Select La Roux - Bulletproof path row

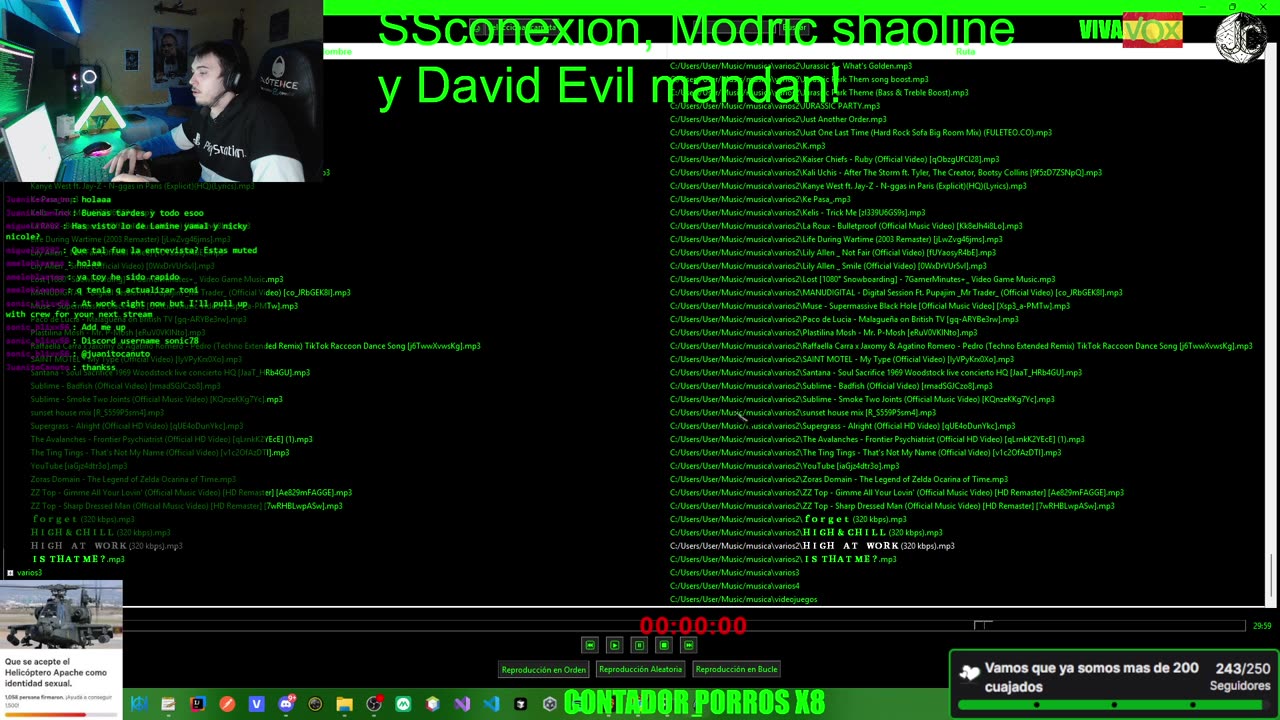click(845, 226)
